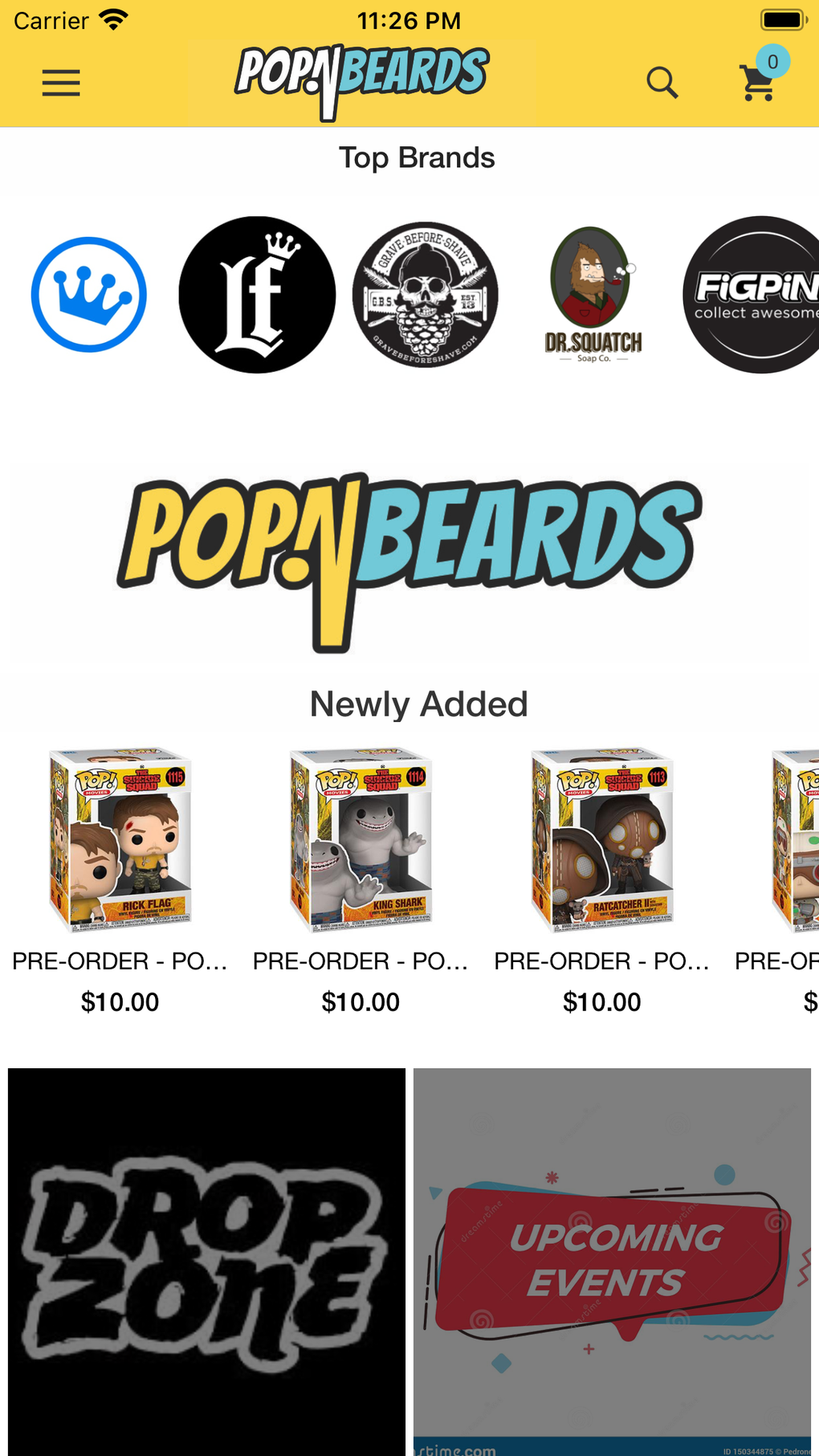
Task: Tap the Top Brands section heading
Action: click(x=417, y=157)
